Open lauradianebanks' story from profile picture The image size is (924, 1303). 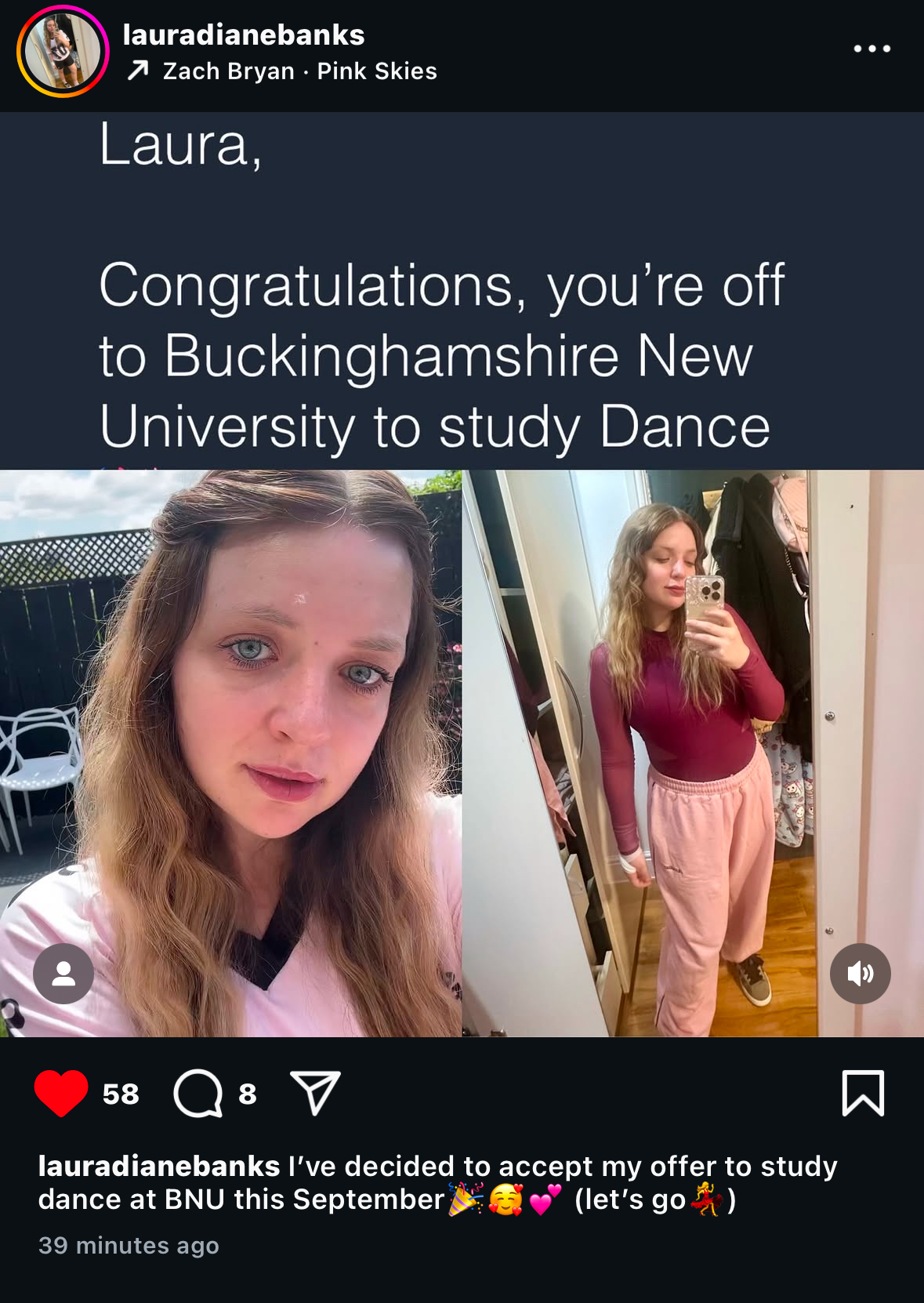[63, 52]
